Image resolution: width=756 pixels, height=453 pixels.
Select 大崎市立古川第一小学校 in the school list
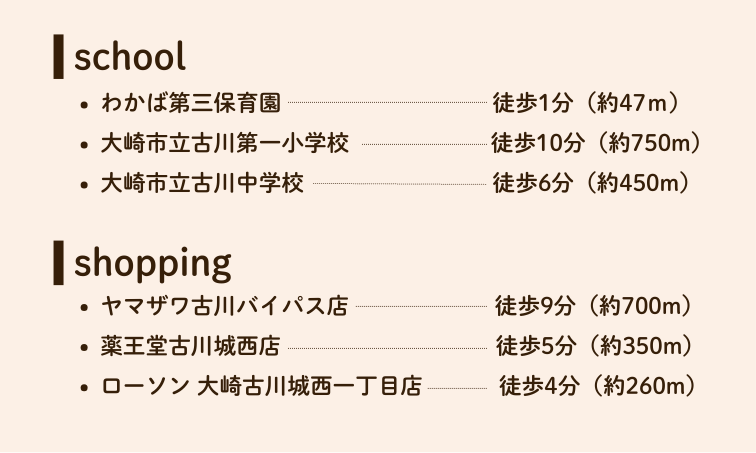[225, 143]
